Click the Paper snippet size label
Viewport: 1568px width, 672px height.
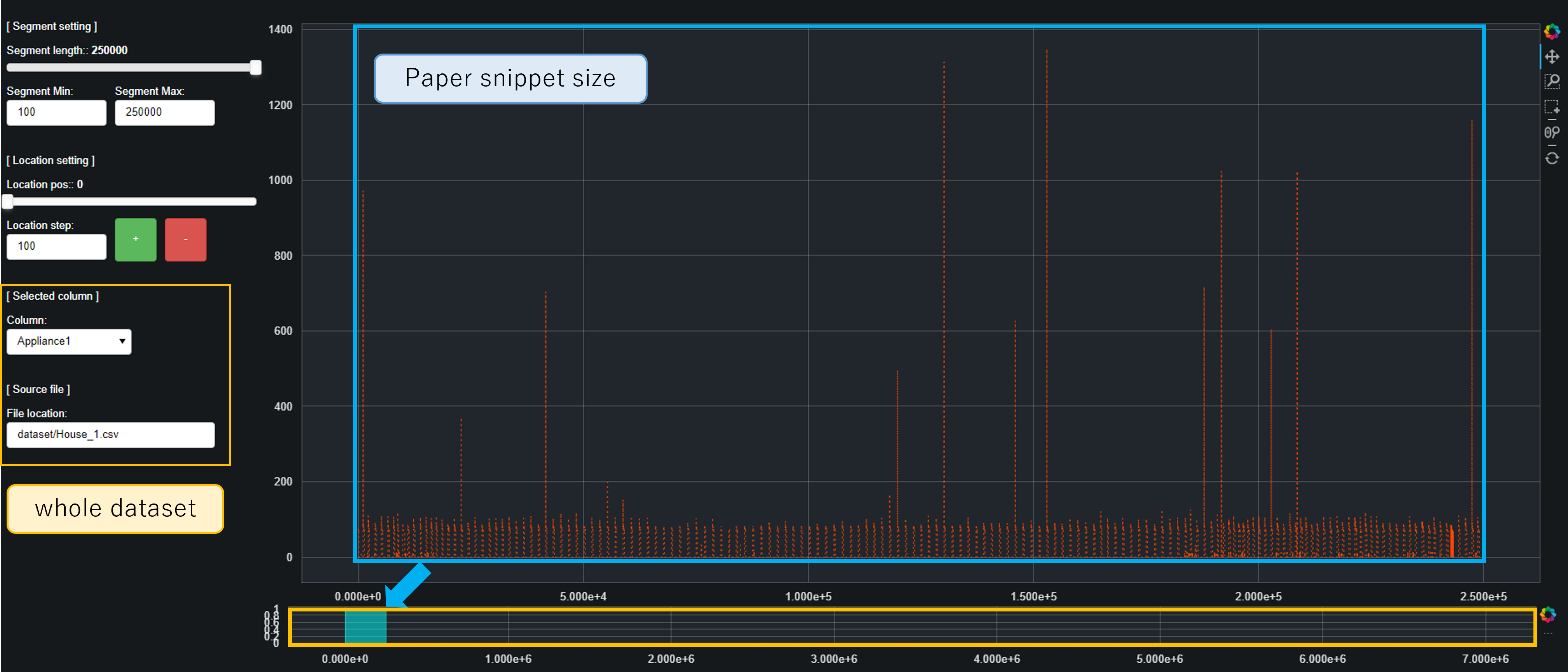tap(510, 78)
